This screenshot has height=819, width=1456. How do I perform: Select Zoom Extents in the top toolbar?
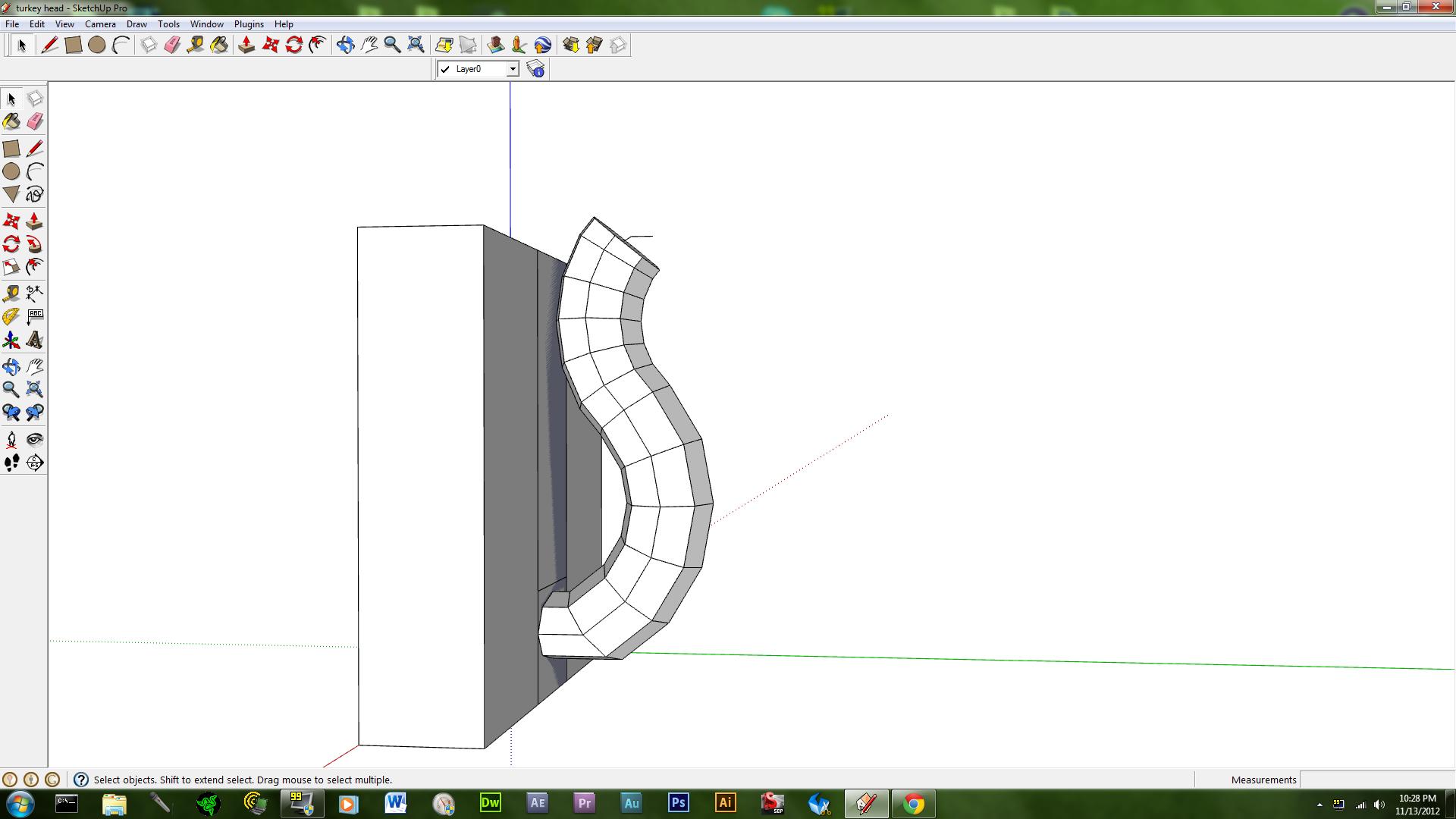click(x=416, y=45)
